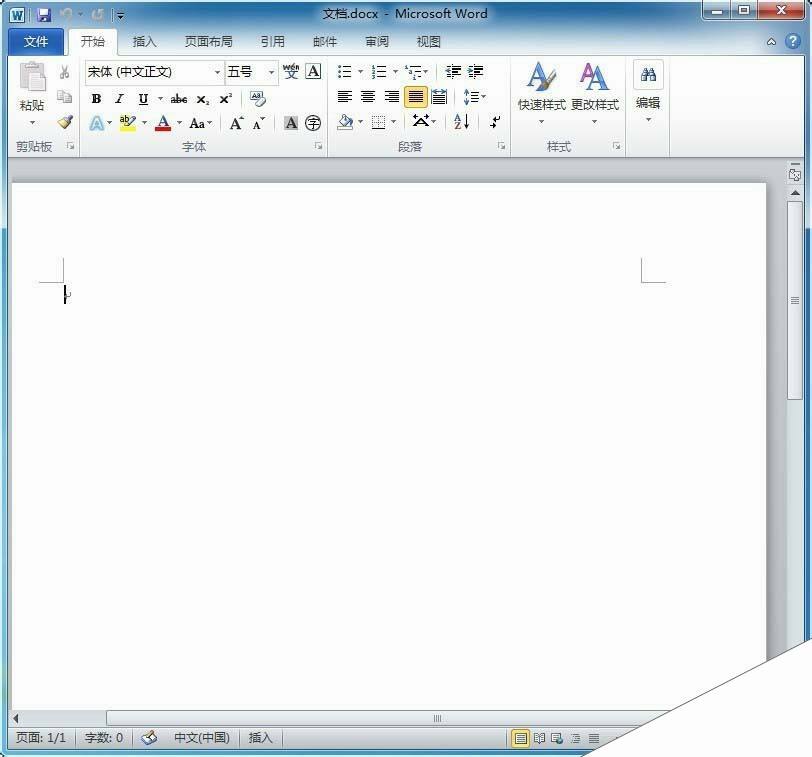The image size is (812, 757).
Task: Click 中文(中国) language indicator
Action: click(x=201, y=737)
